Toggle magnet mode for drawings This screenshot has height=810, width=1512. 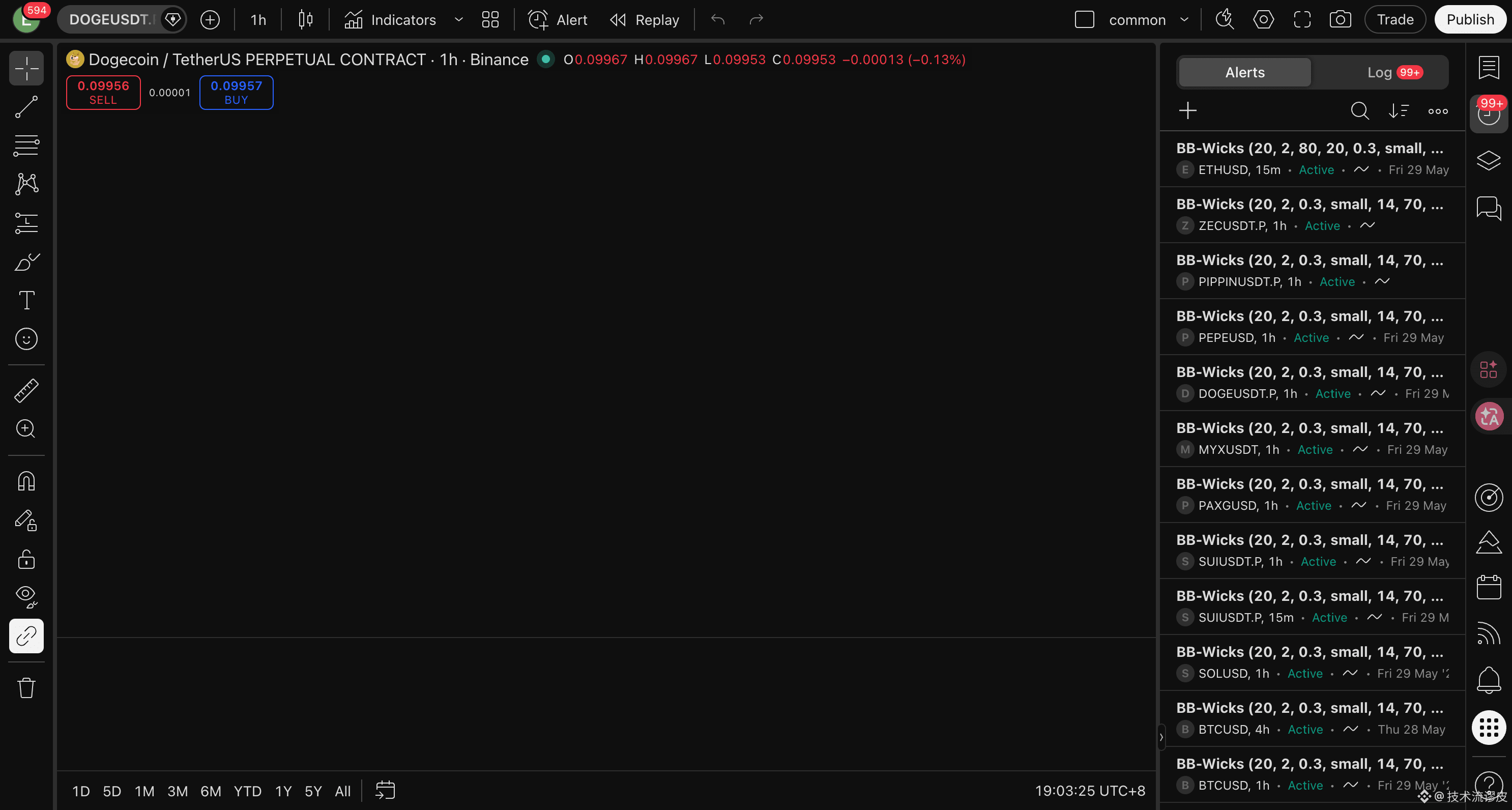click(26, 481)
